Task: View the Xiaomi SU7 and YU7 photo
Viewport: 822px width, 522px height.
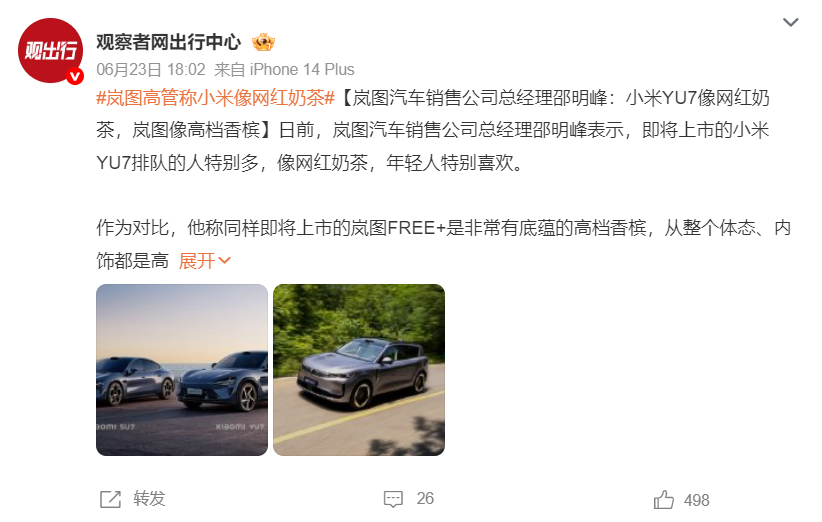Action: [182, 369]
